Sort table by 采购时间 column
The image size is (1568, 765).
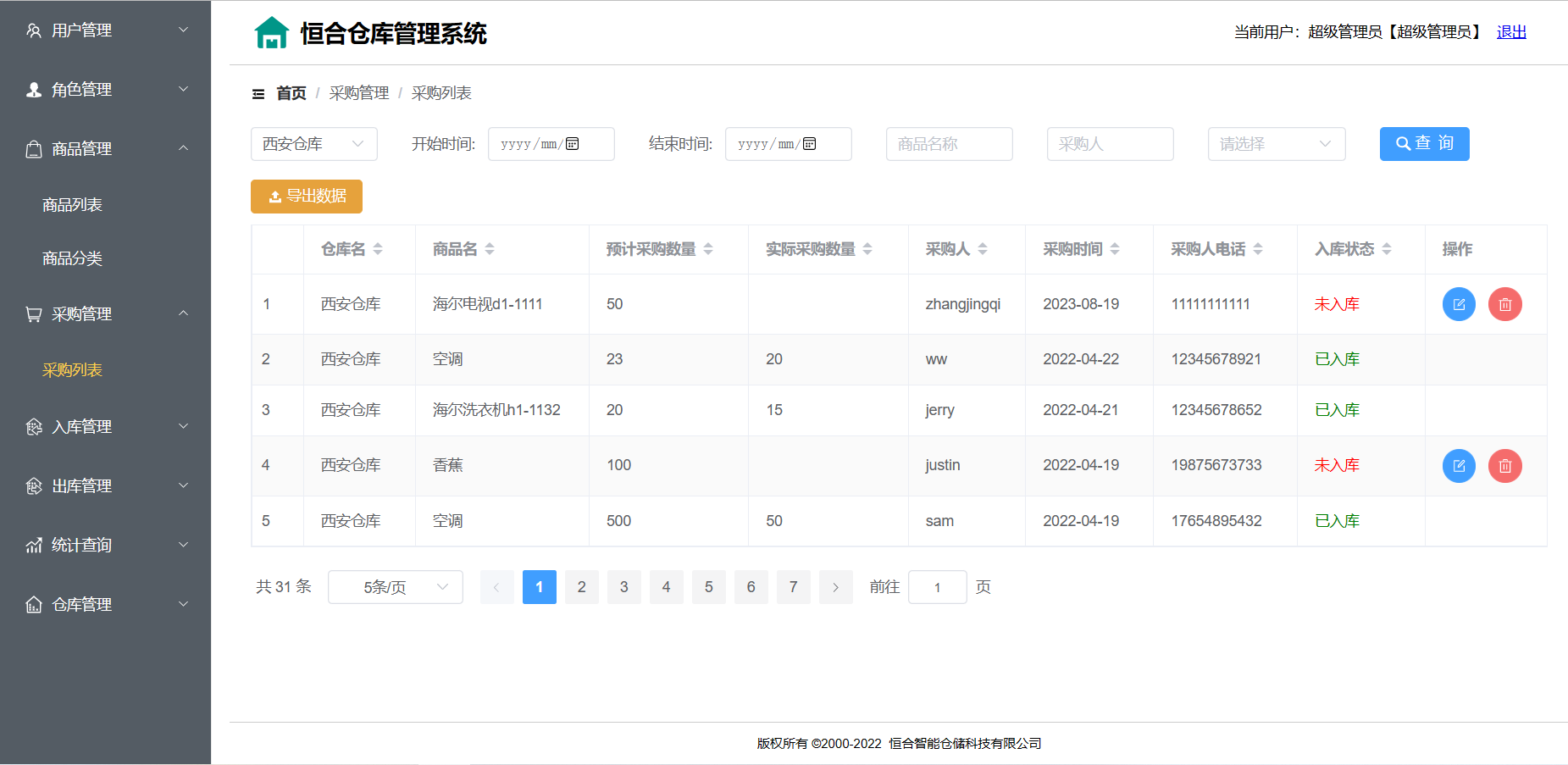1115,249
